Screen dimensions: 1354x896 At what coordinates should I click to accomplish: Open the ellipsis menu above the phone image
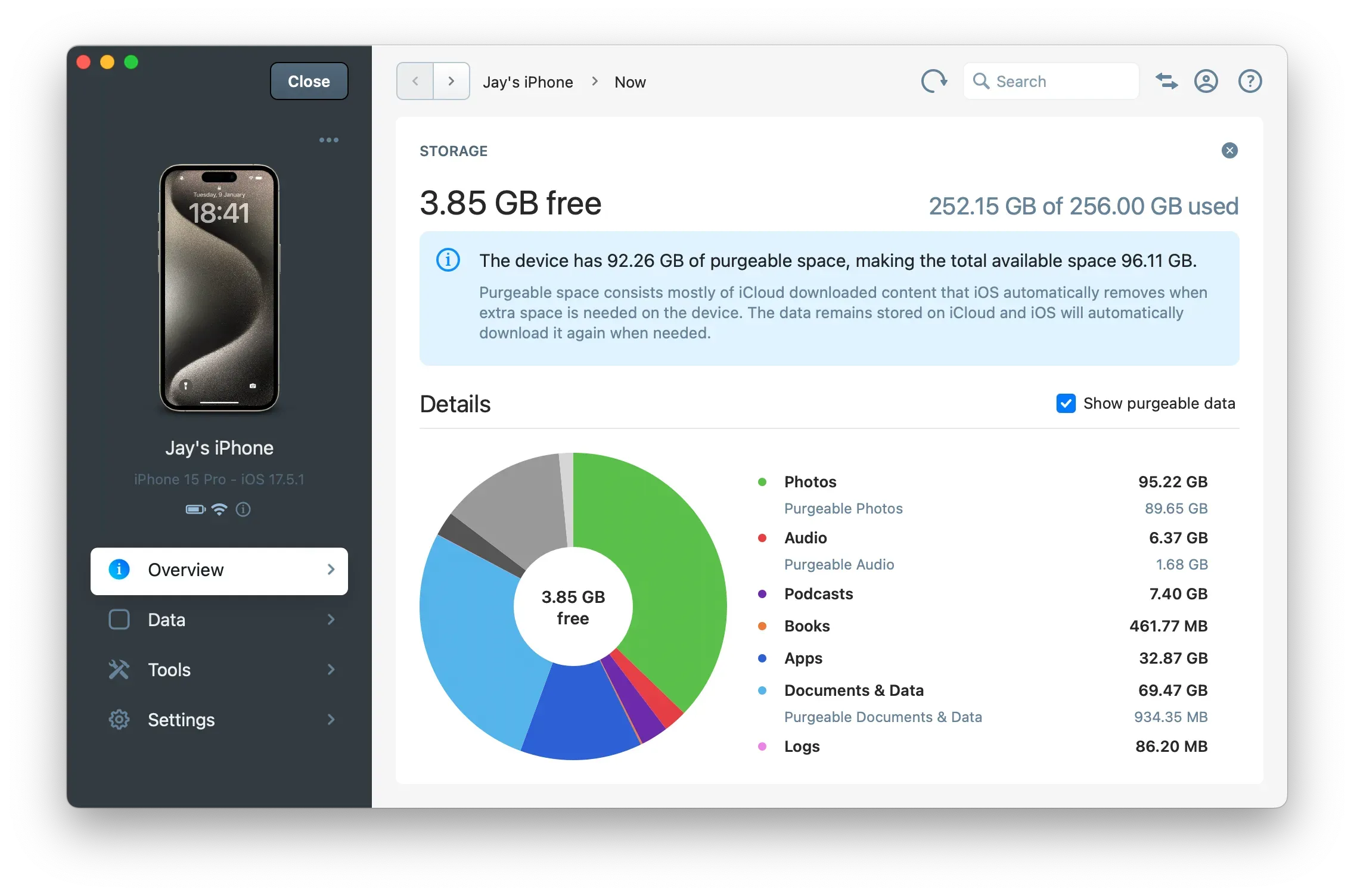[x=329, y=140]
